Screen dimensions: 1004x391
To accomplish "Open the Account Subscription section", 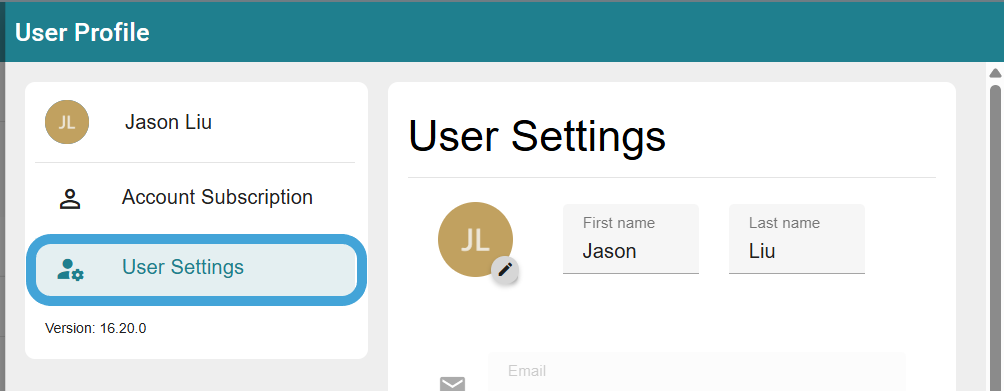I will pyautogui.click(x=196, y=197).
